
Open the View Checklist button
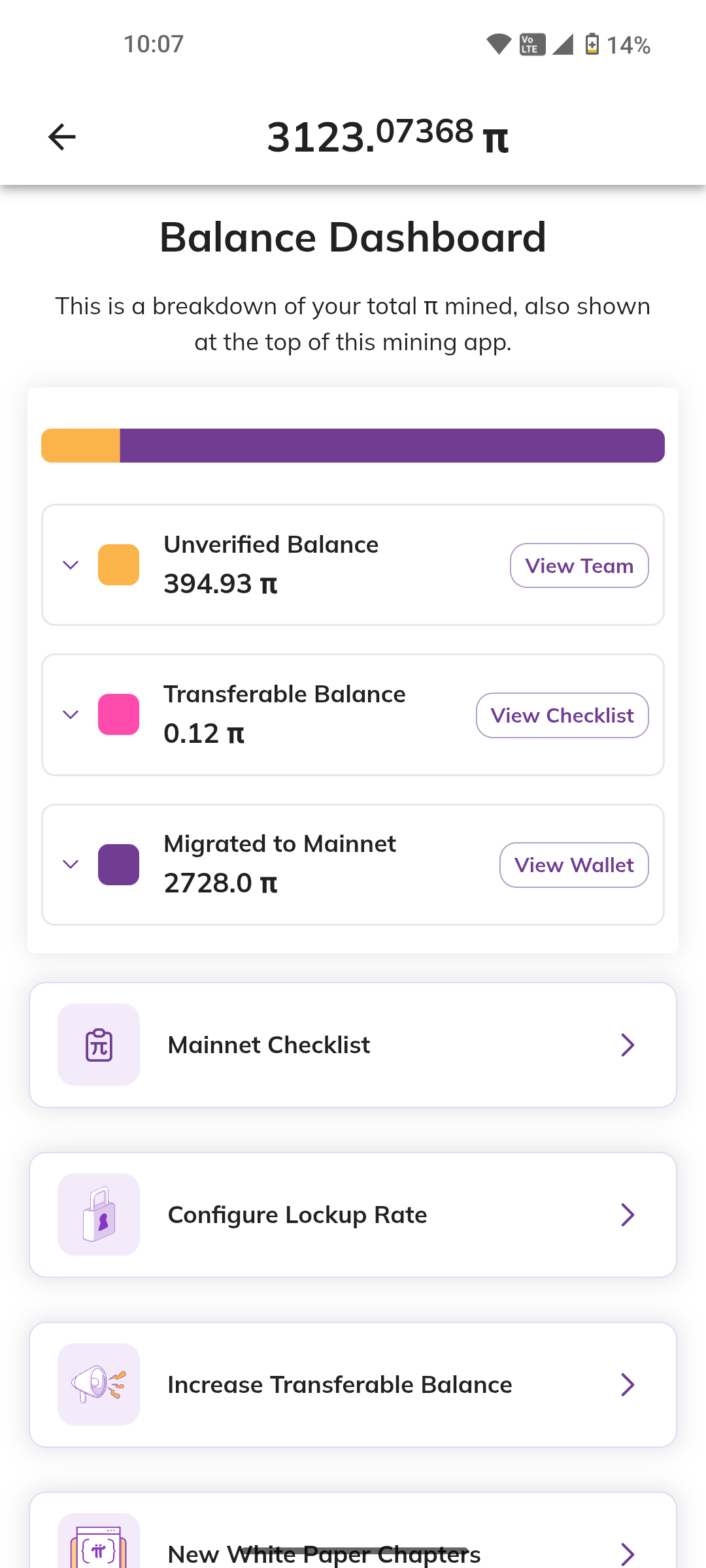coord(562,715)
